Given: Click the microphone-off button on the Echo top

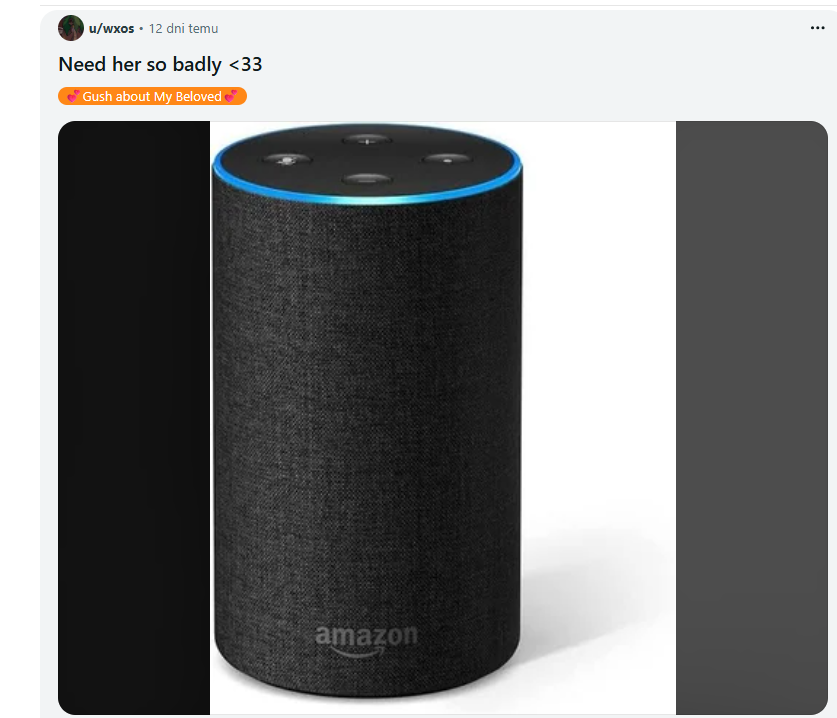Looking at the screenshot, I should click(287, 159).
